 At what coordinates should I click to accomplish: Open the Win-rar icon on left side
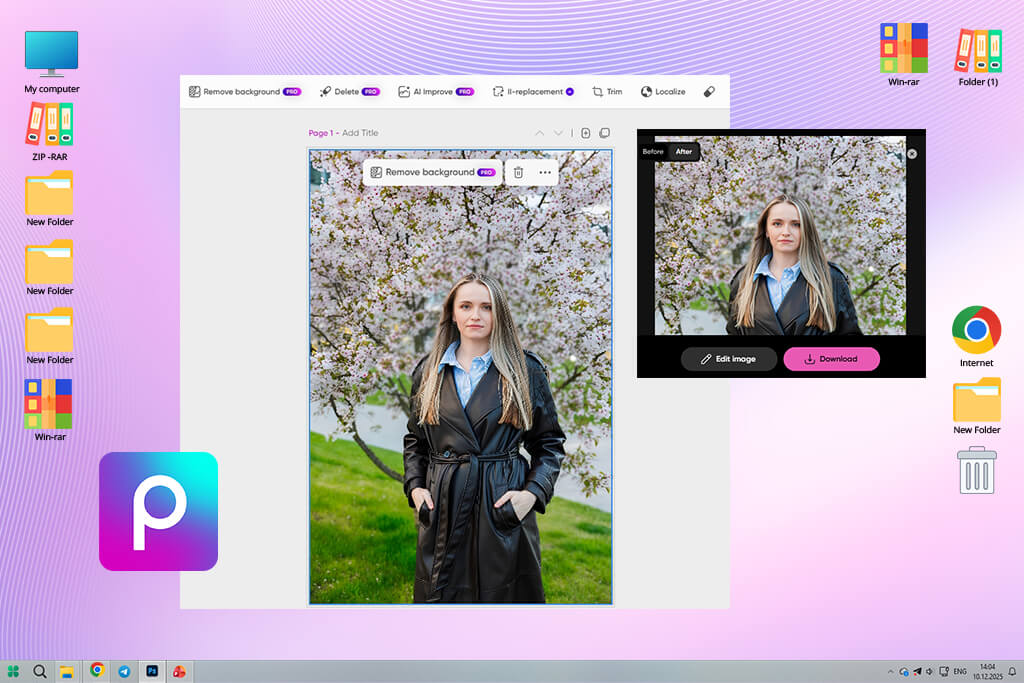[50, 410]
